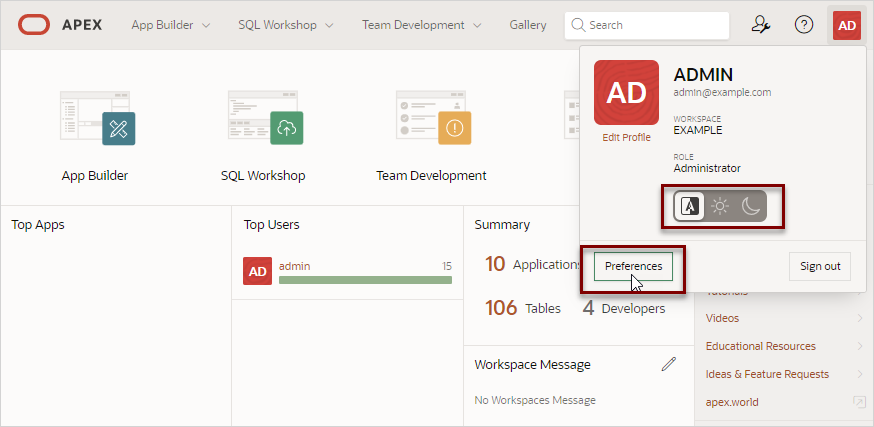Switch to light theme mode
The height and width of the screenshot is (427, 874).
tap(720, 207)
